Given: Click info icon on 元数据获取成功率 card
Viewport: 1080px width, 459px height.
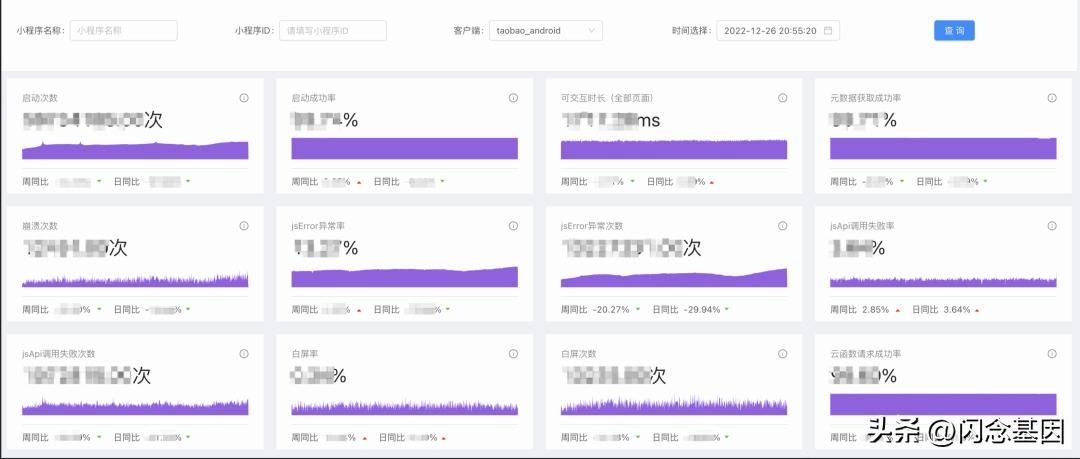Looking at the screenshot, I should 1052,98.
